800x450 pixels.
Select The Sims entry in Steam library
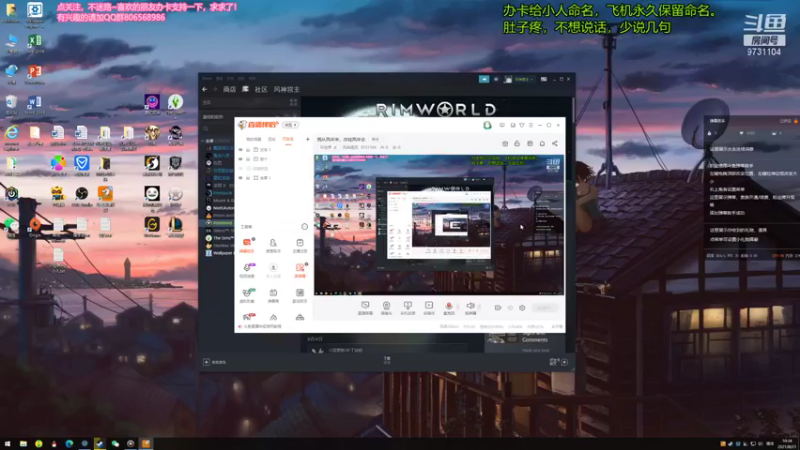[220, 238]
